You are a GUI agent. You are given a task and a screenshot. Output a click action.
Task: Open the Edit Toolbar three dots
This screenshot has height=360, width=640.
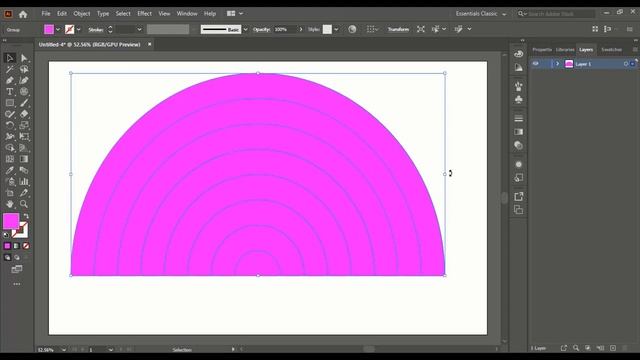click(x=17, y=284)
